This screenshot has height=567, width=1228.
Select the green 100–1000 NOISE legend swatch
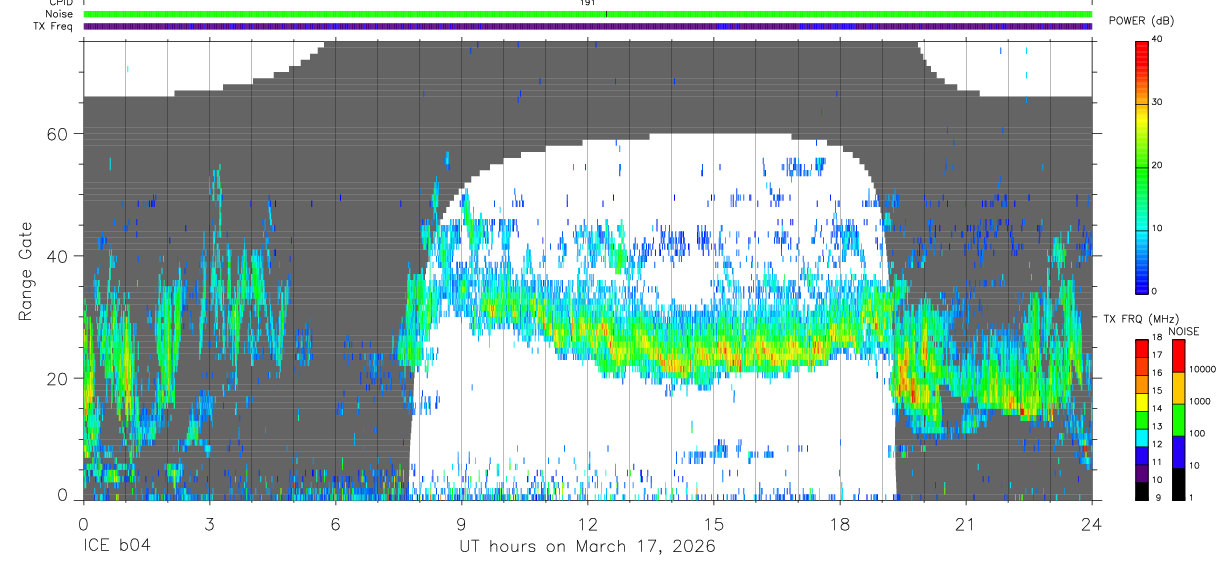pyautogui.click(x=1178, y=420)
